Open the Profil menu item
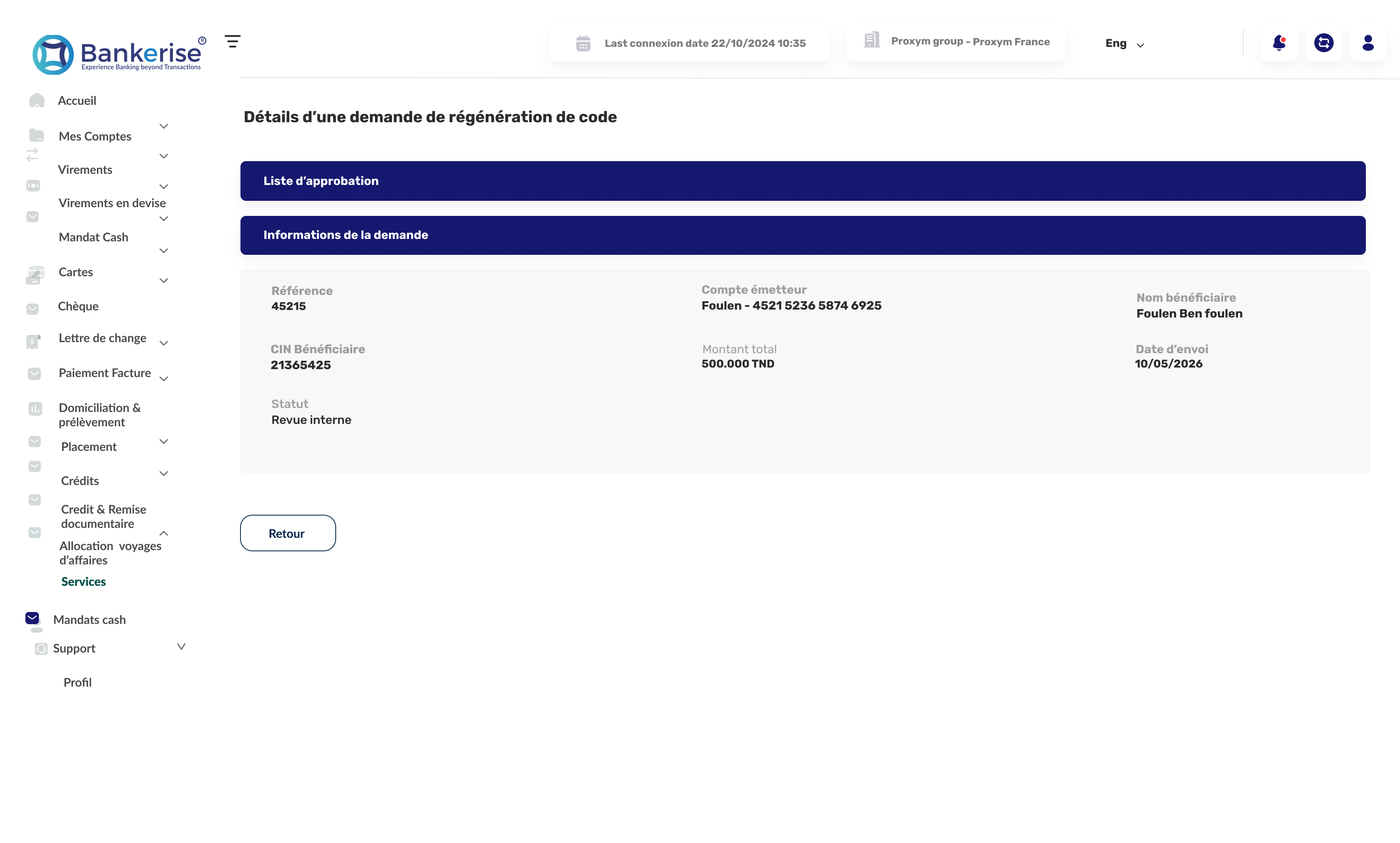1400x843 pixels. [x=78, y=682]
